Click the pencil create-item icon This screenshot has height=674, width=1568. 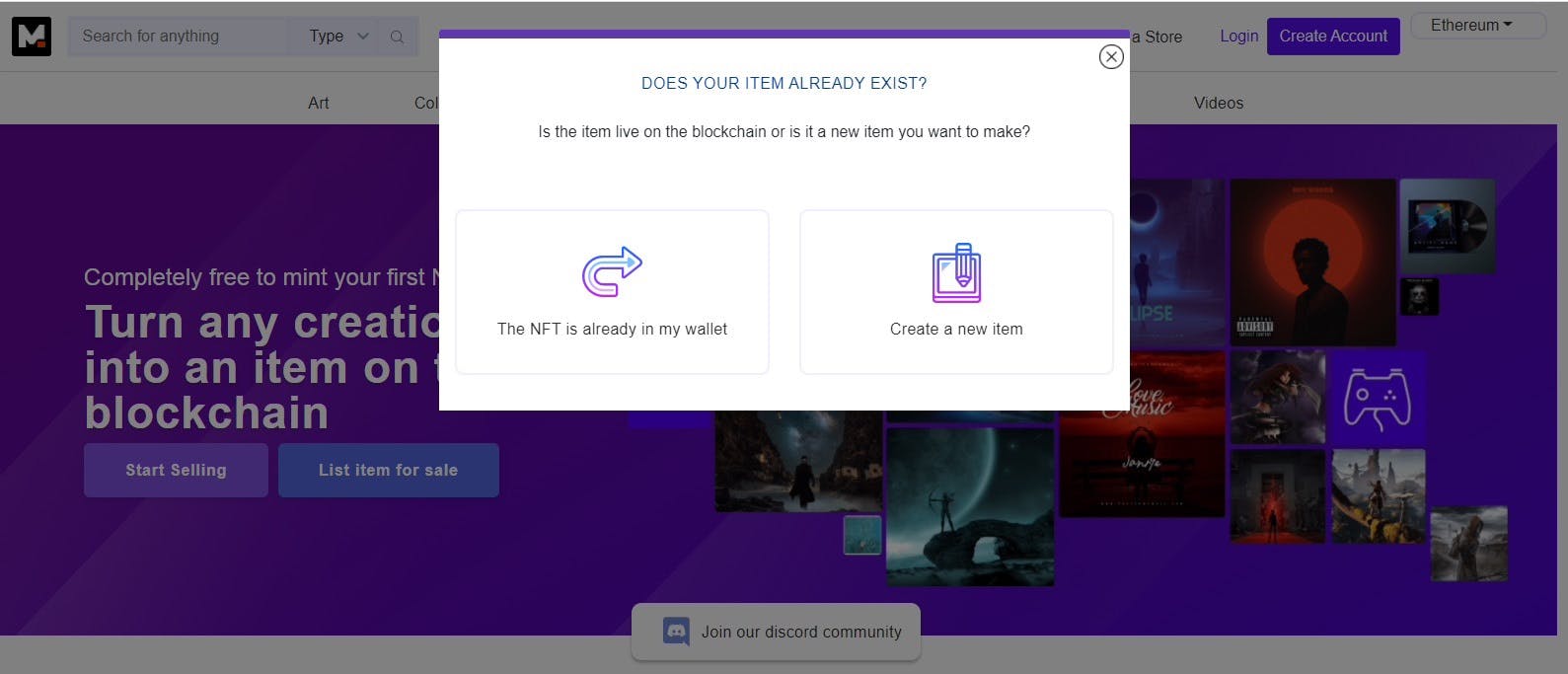pos(956,272)
